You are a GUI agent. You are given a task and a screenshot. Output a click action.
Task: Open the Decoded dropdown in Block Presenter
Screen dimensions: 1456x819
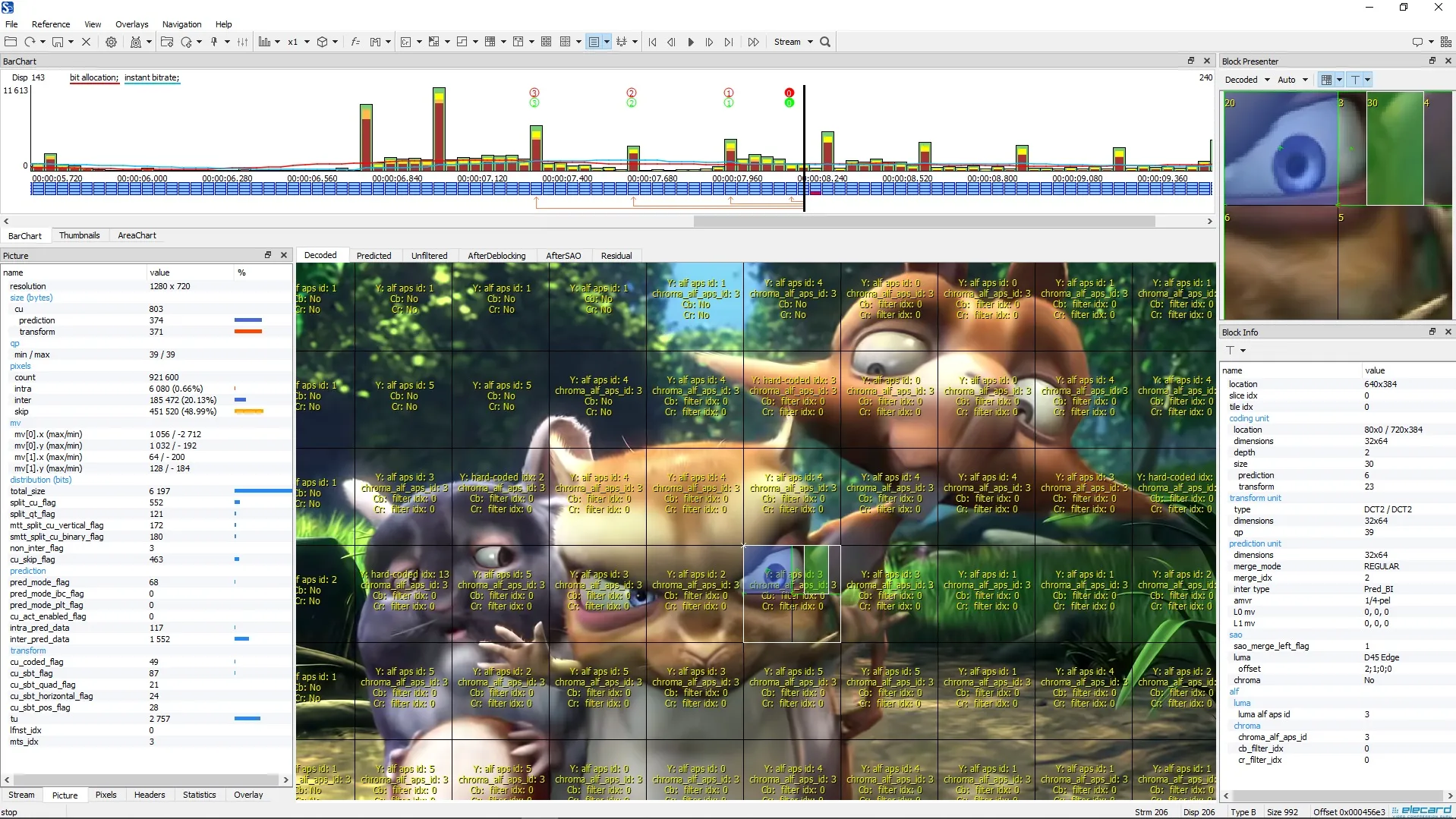[1247, 80]
